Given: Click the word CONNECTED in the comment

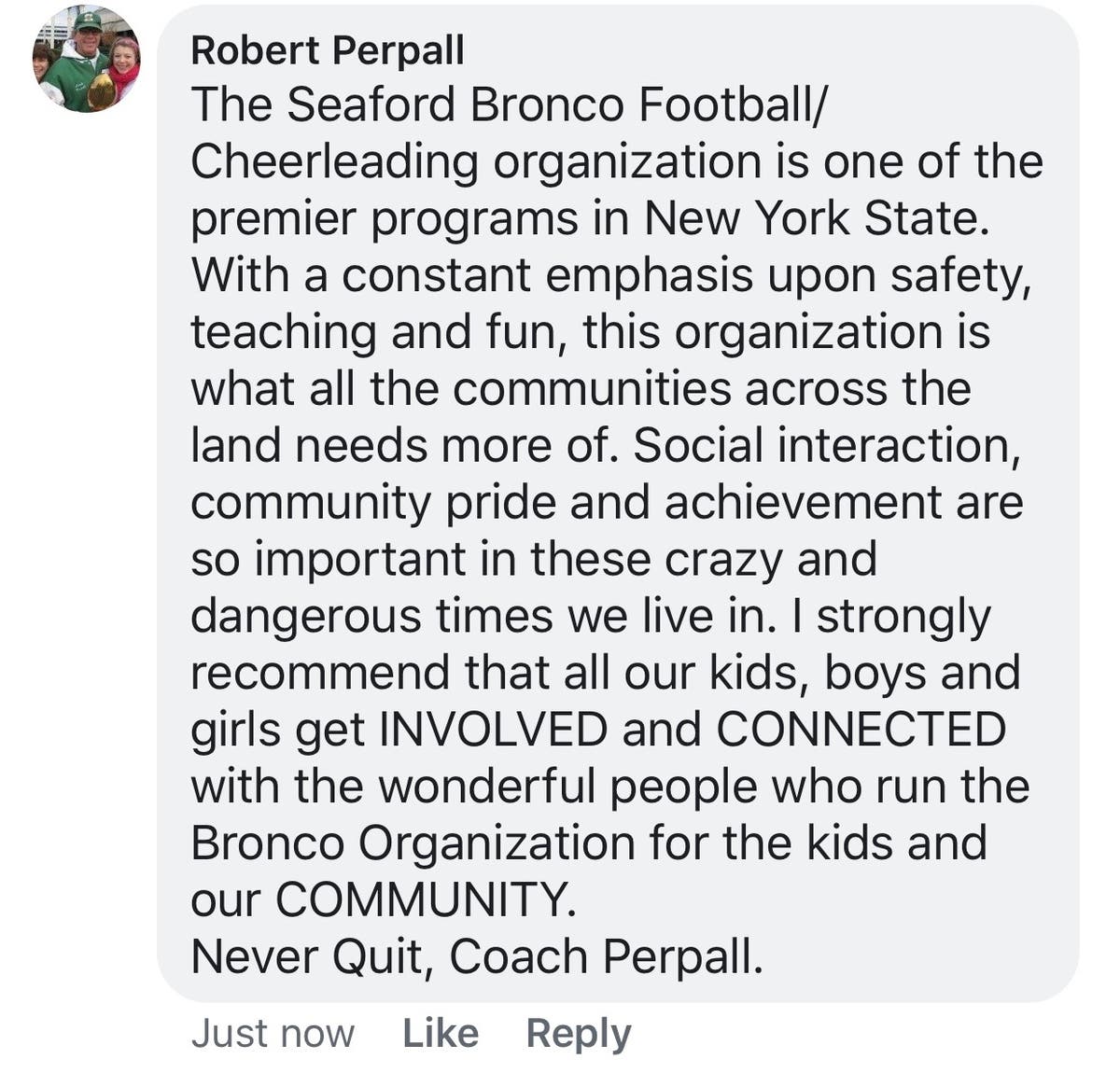Looking at the screenshot, I should (861, 729).
